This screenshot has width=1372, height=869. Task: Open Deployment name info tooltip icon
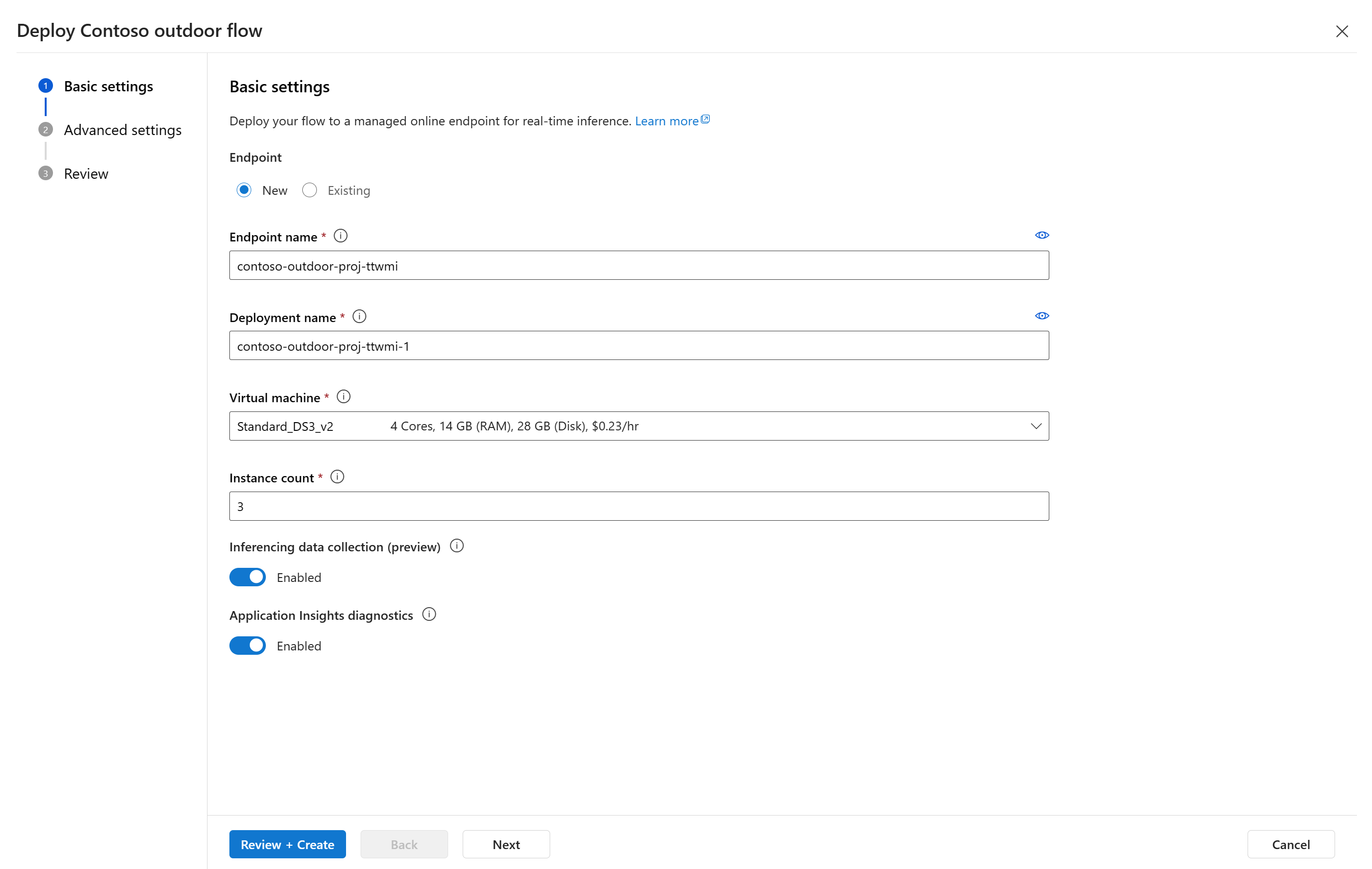click(360, 317)
